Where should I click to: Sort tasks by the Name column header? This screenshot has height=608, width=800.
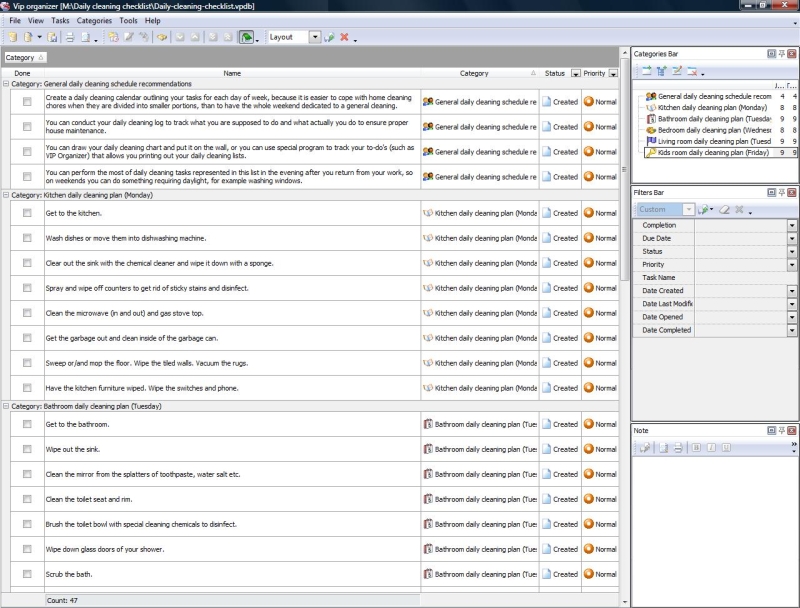232,73
